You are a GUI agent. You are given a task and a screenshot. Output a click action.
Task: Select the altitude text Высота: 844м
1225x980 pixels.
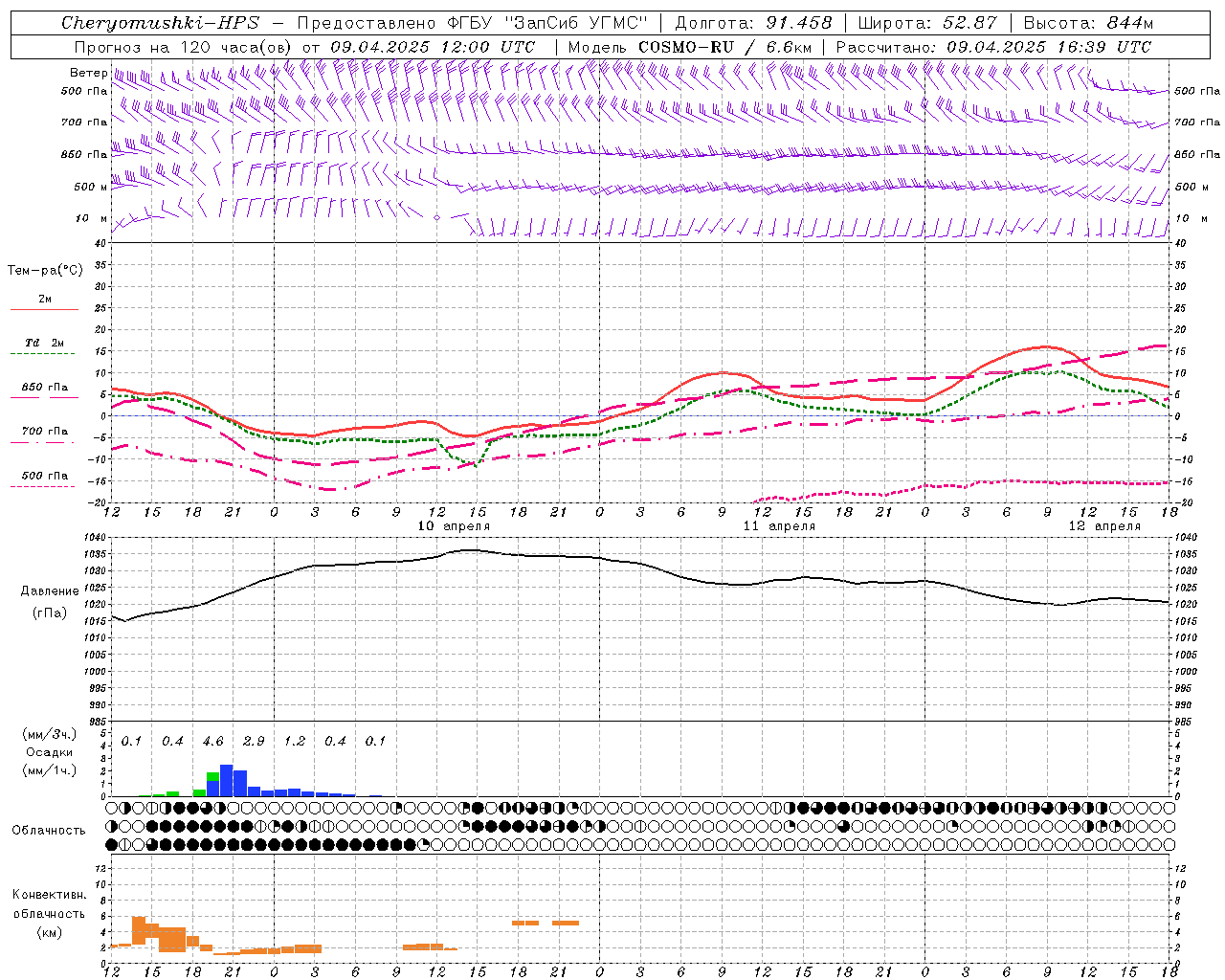pyautogui.click(x=1089, y=23)
